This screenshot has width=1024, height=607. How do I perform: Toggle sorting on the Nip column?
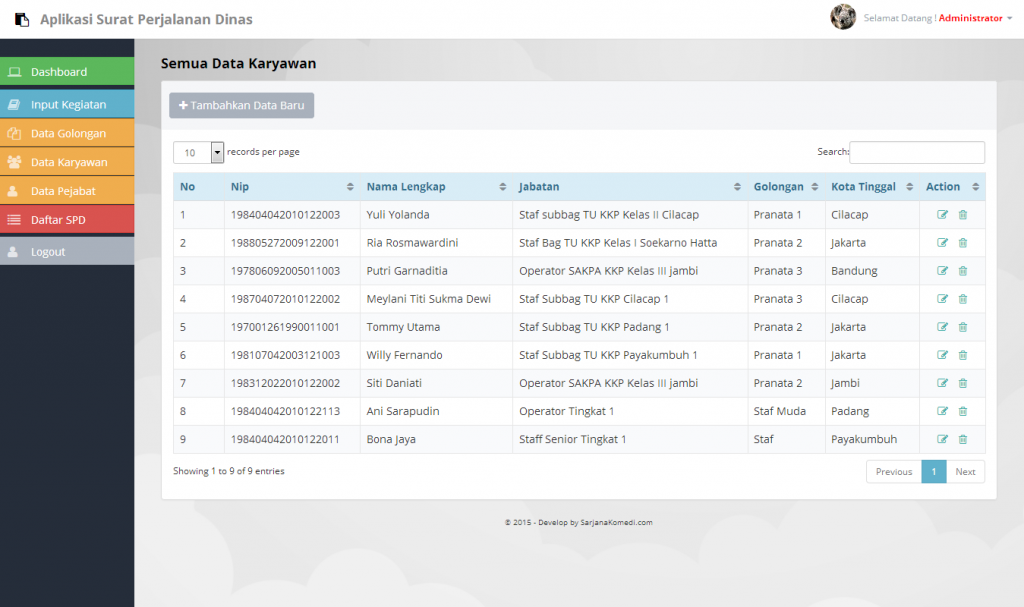click(x=351, y=186)
